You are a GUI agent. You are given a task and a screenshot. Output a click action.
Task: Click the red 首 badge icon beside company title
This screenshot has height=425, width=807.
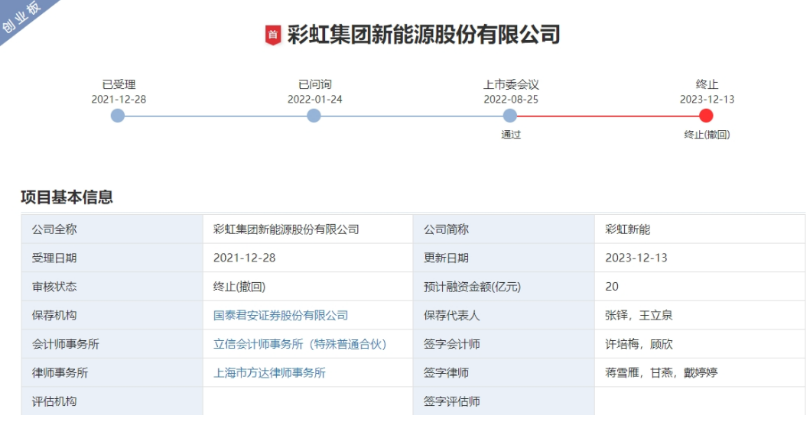273,35
